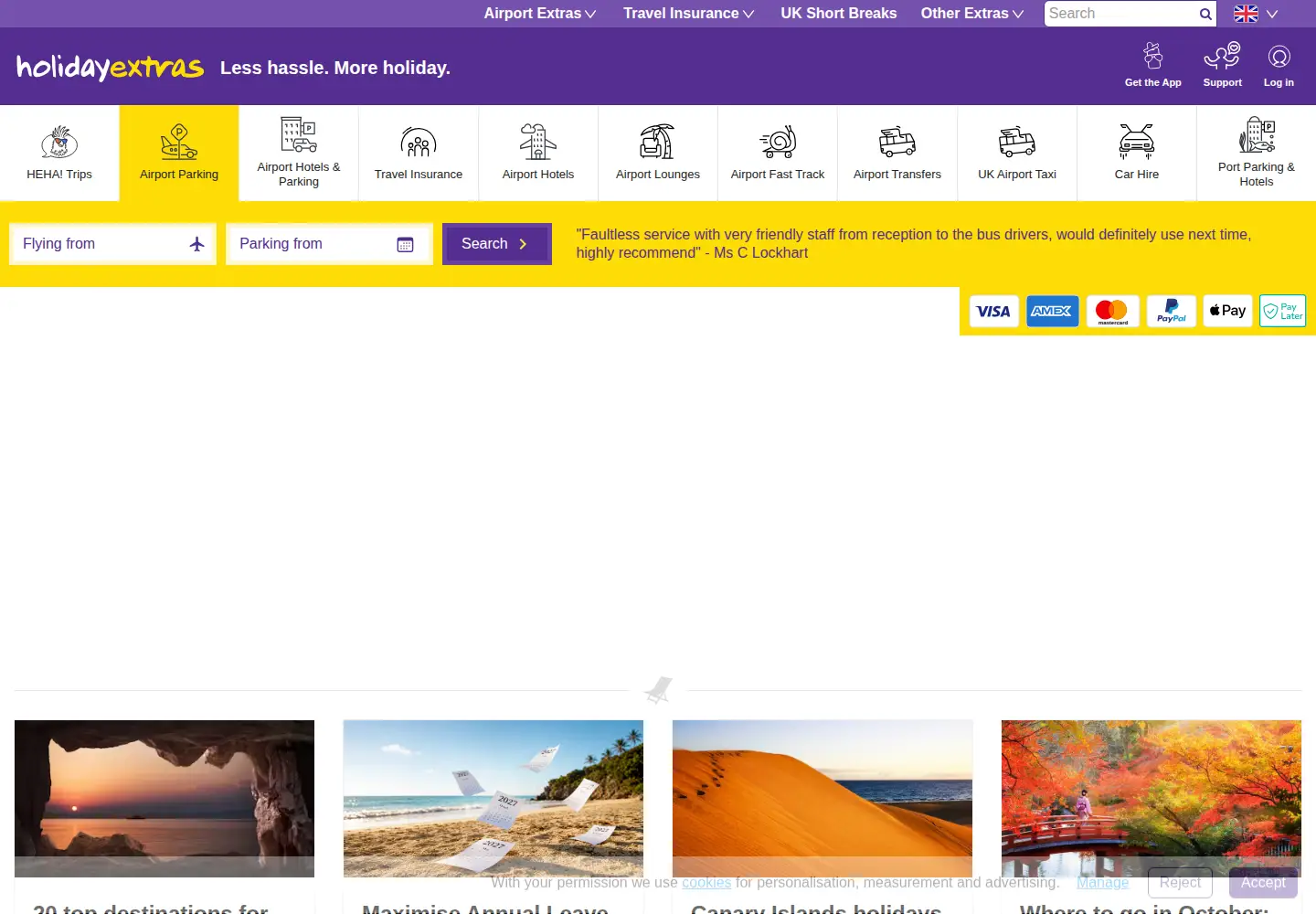
Task: Open the Support icon
Action: point(1223,56)
